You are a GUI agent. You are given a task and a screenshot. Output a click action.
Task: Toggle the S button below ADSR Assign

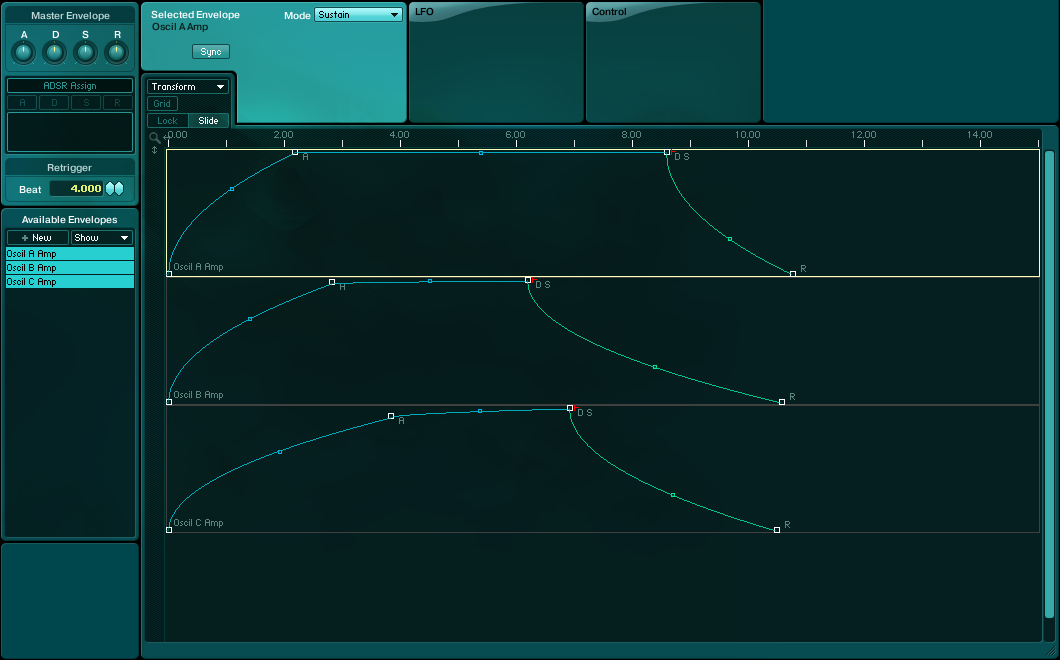[x=86, y=103]
